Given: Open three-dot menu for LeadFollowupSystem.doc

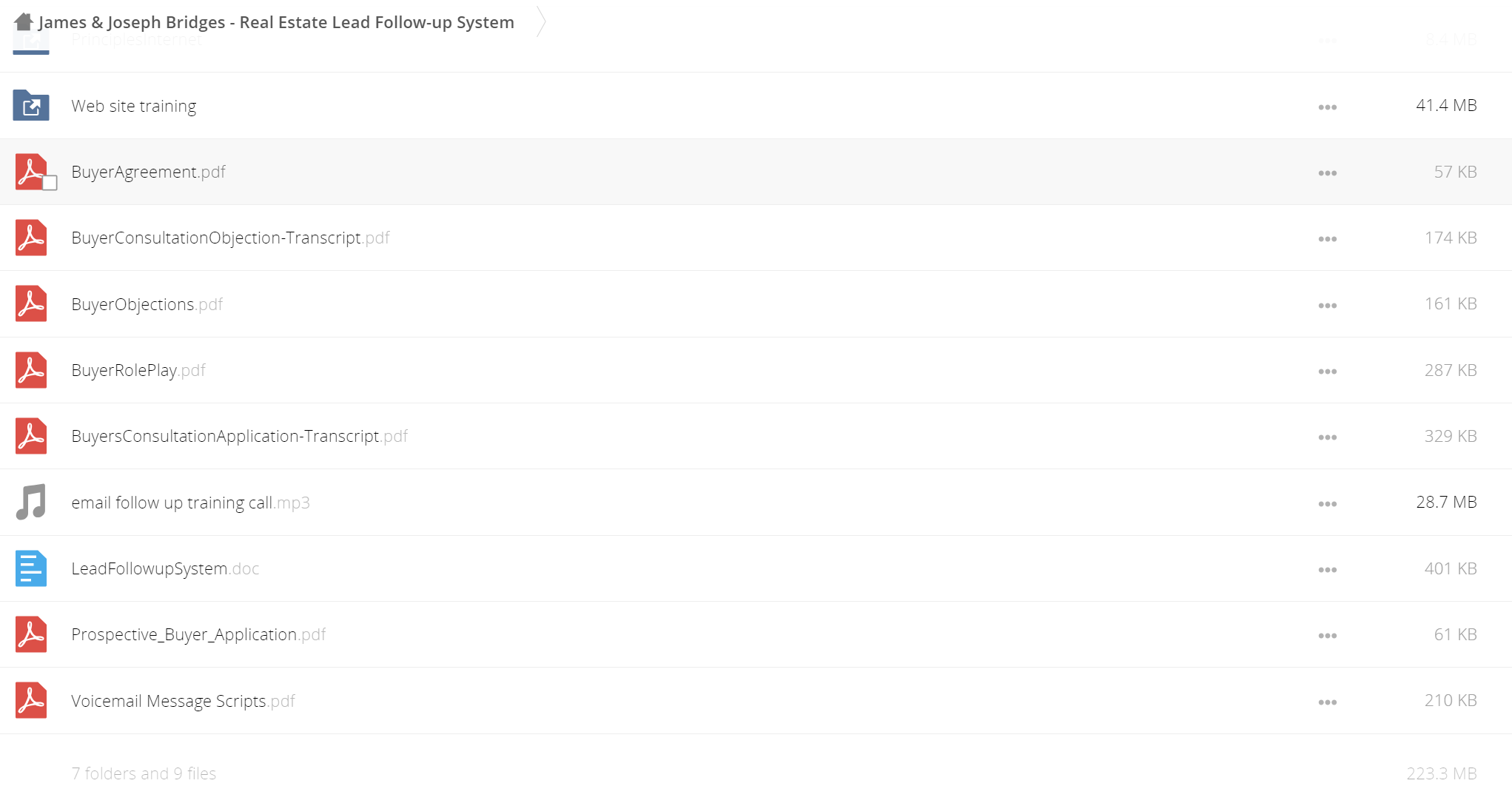Looking at the screenshot, I should 1327,570.
